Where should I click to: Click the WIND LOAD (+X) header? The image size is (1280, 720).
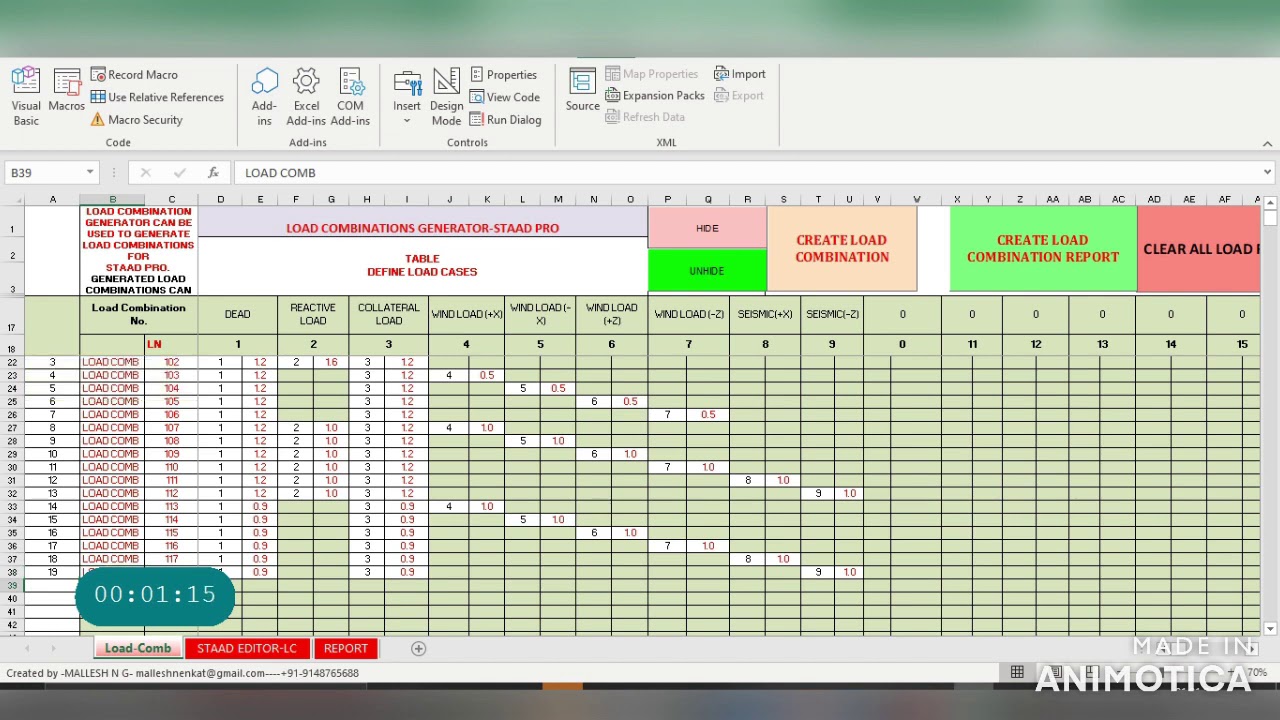pyautogui.click(x=466, y=314)
